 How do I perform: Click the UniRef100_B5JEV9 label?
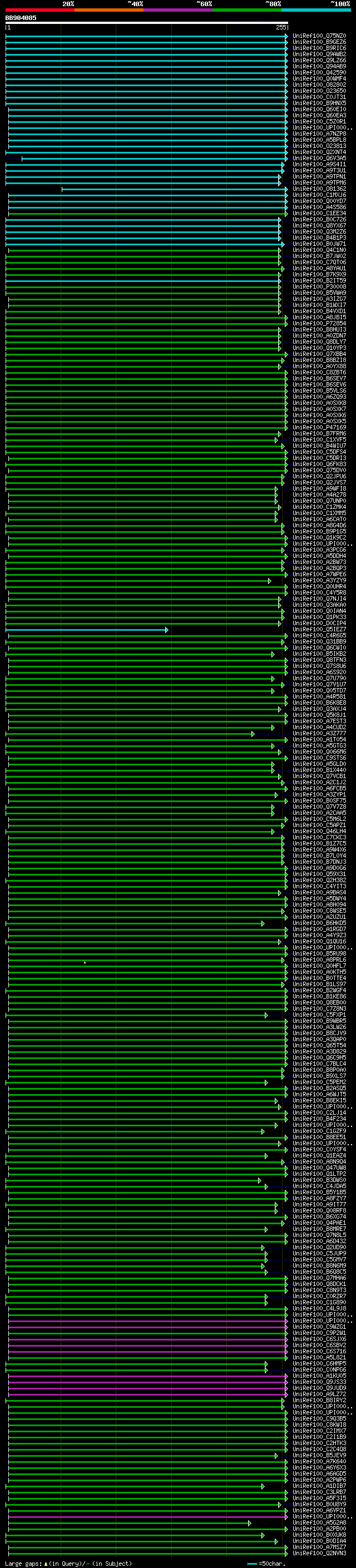pyautogui.click(x=319, y=1456)
